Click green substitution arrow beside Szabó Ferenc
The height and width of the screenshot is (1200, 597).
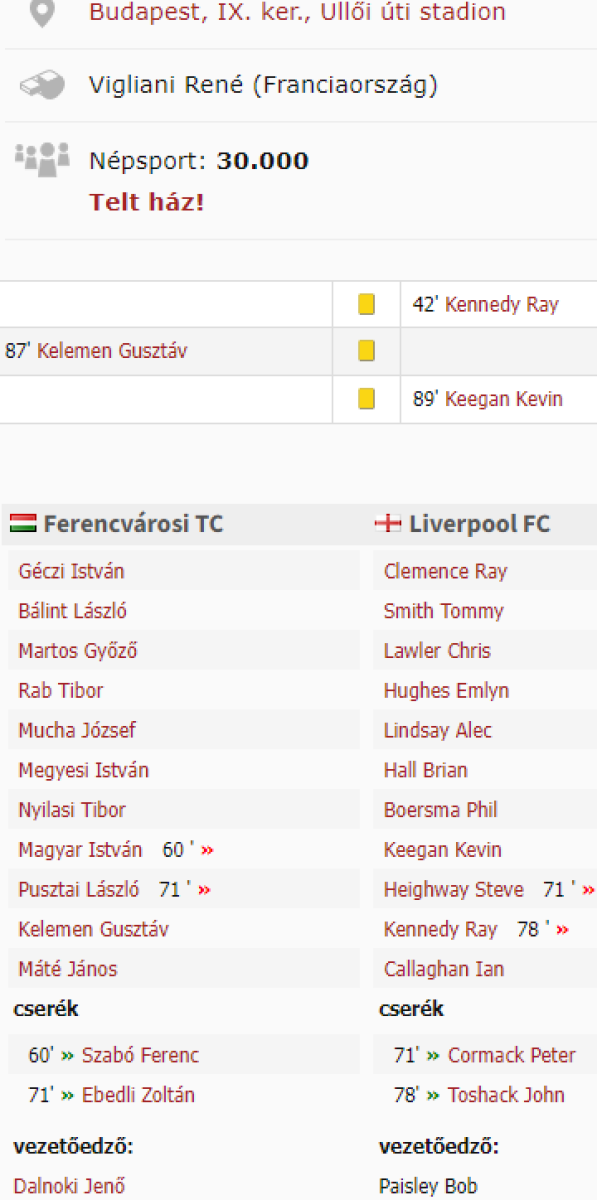(x=67, y=1055)
